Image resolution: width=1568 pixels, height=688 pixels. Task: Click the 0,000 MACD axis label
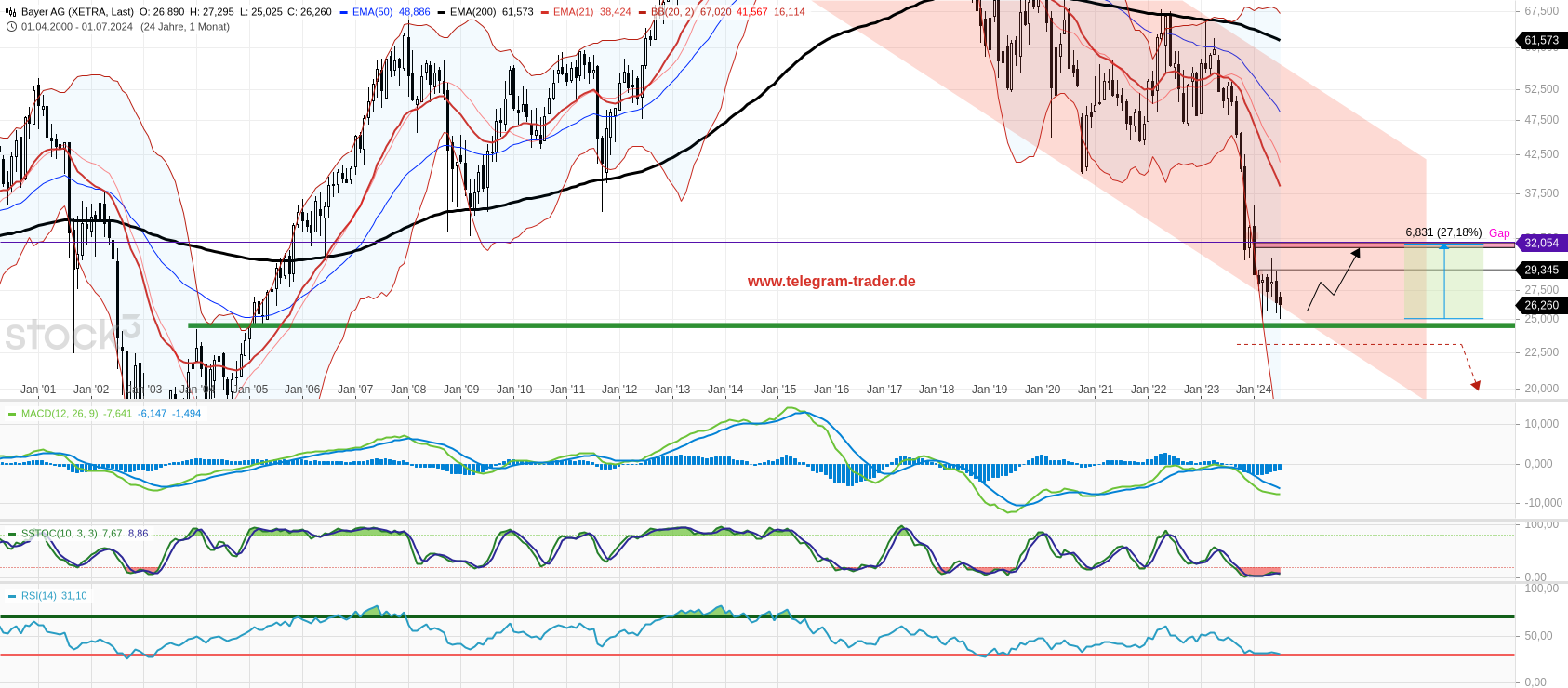tap(1539, 464)
